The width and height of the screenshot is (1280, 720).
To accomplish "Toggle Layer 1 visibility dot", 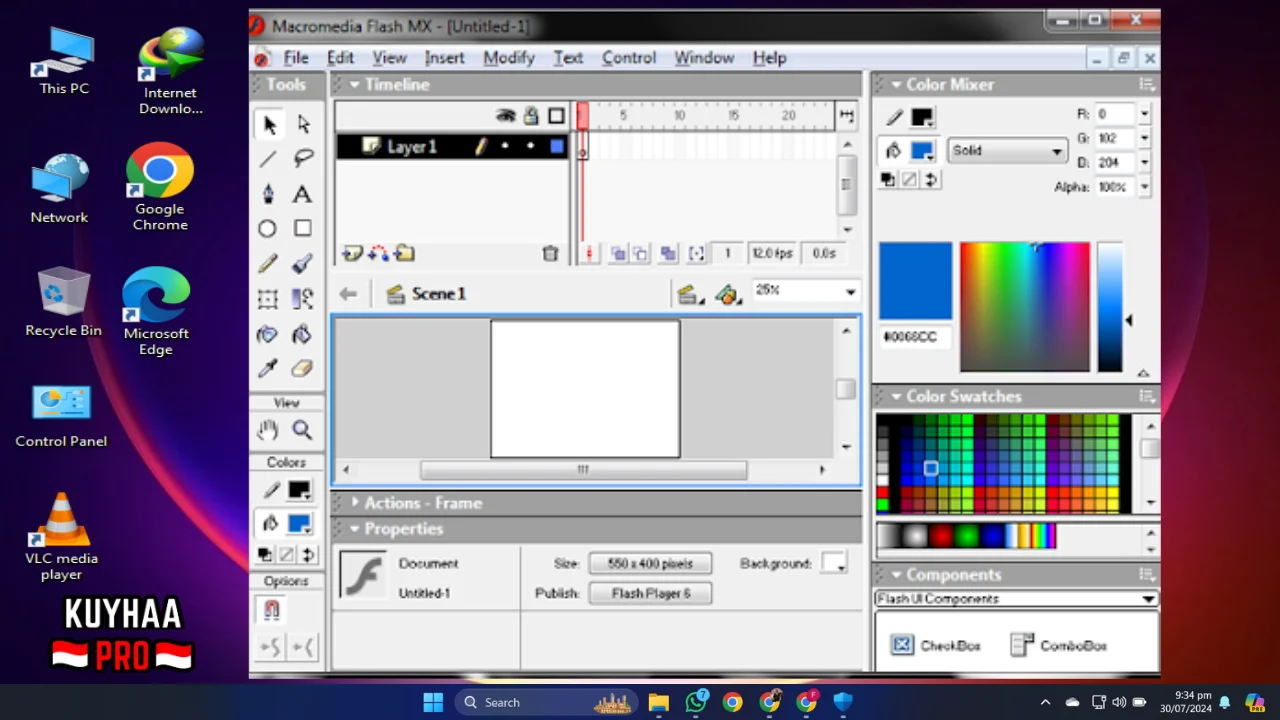I will 505,147.
